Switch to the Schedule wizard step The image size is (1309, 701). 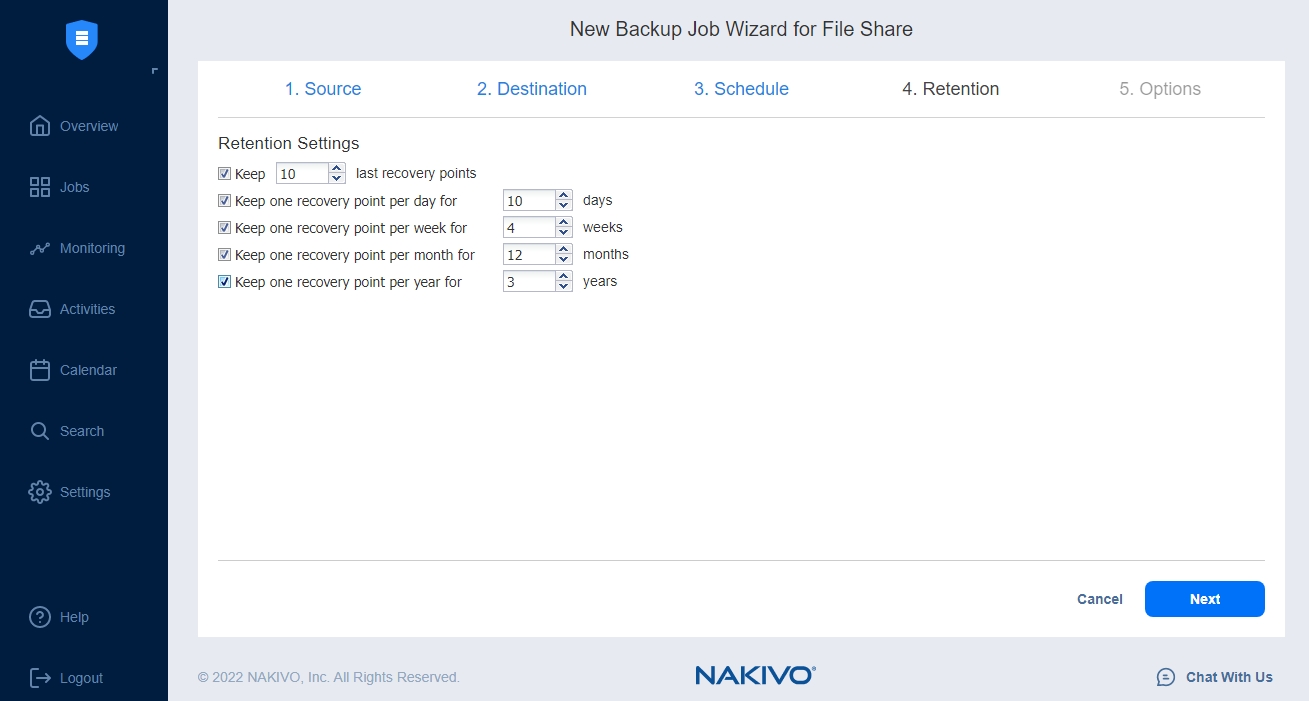tap(741, 89)
